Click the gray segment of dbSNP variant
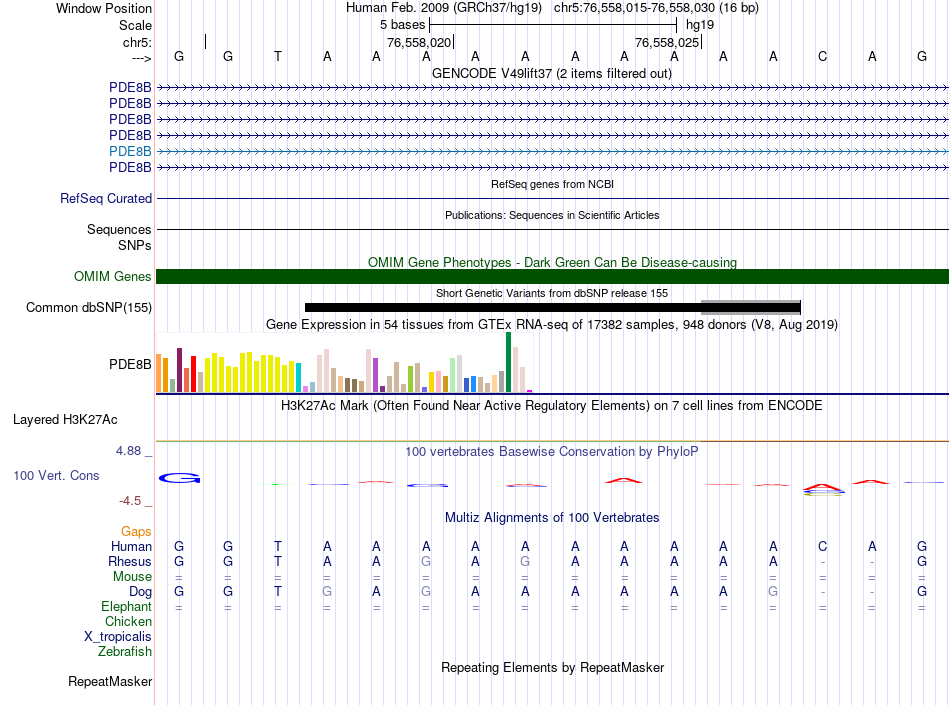 coord(750,308)
